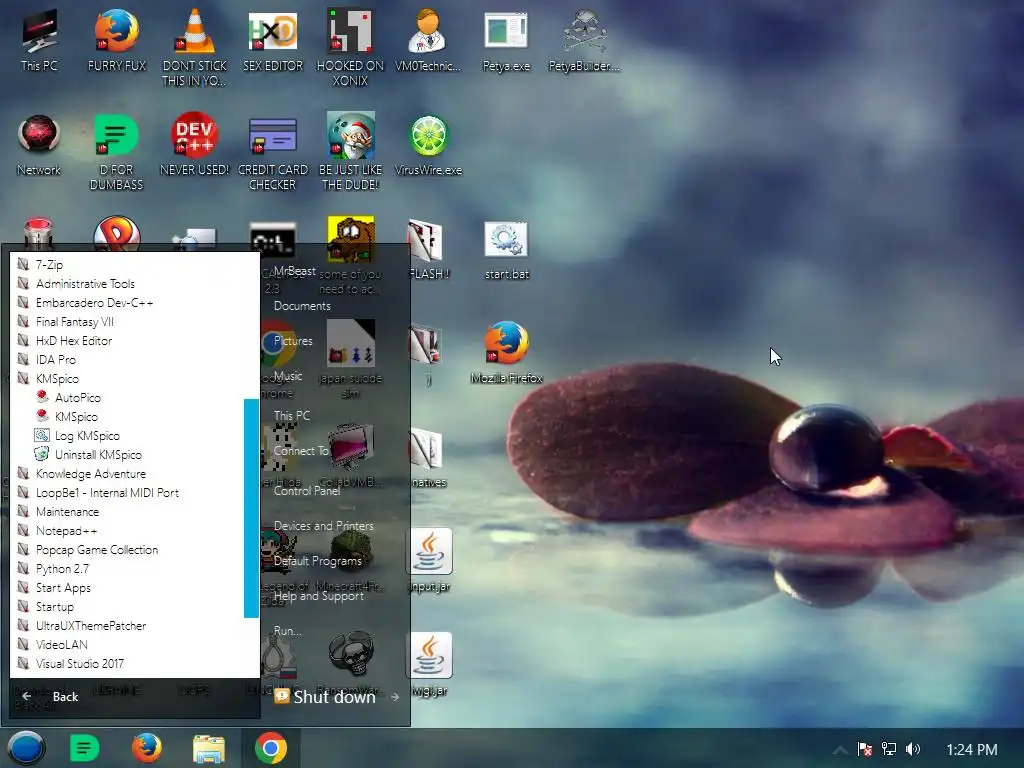Open CREDIT CARD CHECKER icon
This screenshot has width=1024, height=768.
click(x=273, y=152)
